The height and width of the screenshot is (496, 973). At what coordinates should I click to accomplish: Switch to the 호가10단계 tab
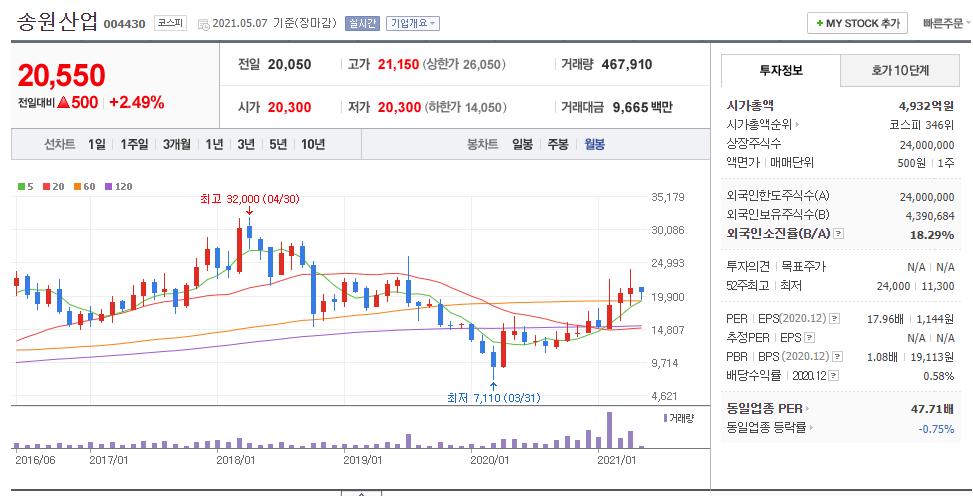pyautogui.click(x=900, y=71)
